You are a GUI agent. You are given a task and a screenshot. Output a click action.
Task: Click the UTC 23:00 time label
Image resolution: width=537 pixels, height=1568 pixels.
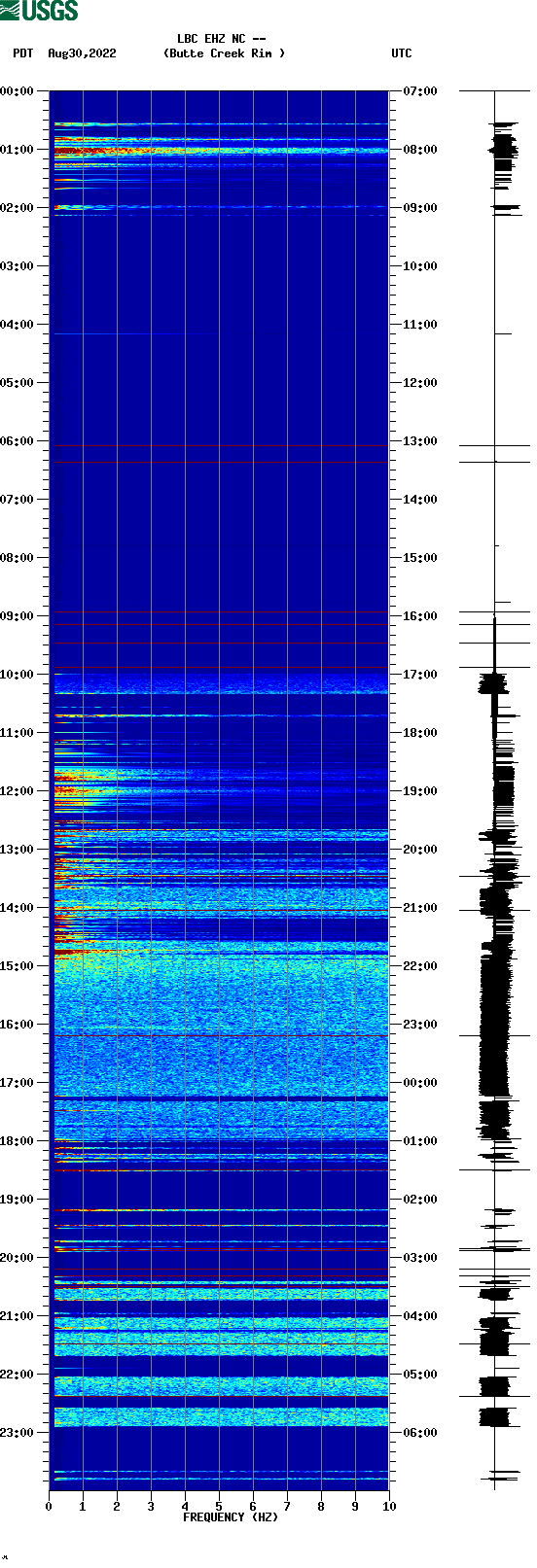click(420, 1025)
